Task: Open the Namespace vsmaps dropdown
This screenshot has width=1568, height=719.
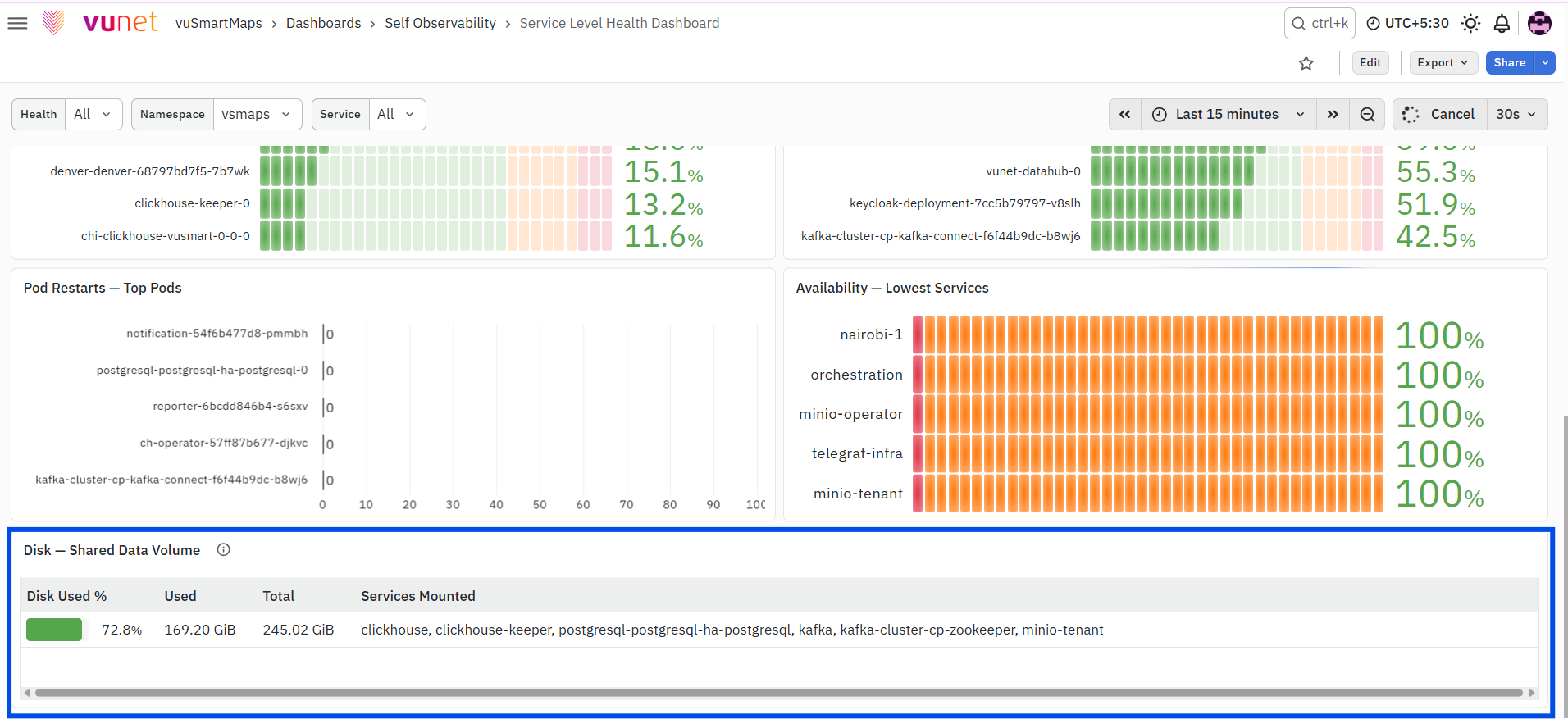Action: click(257, 114)
